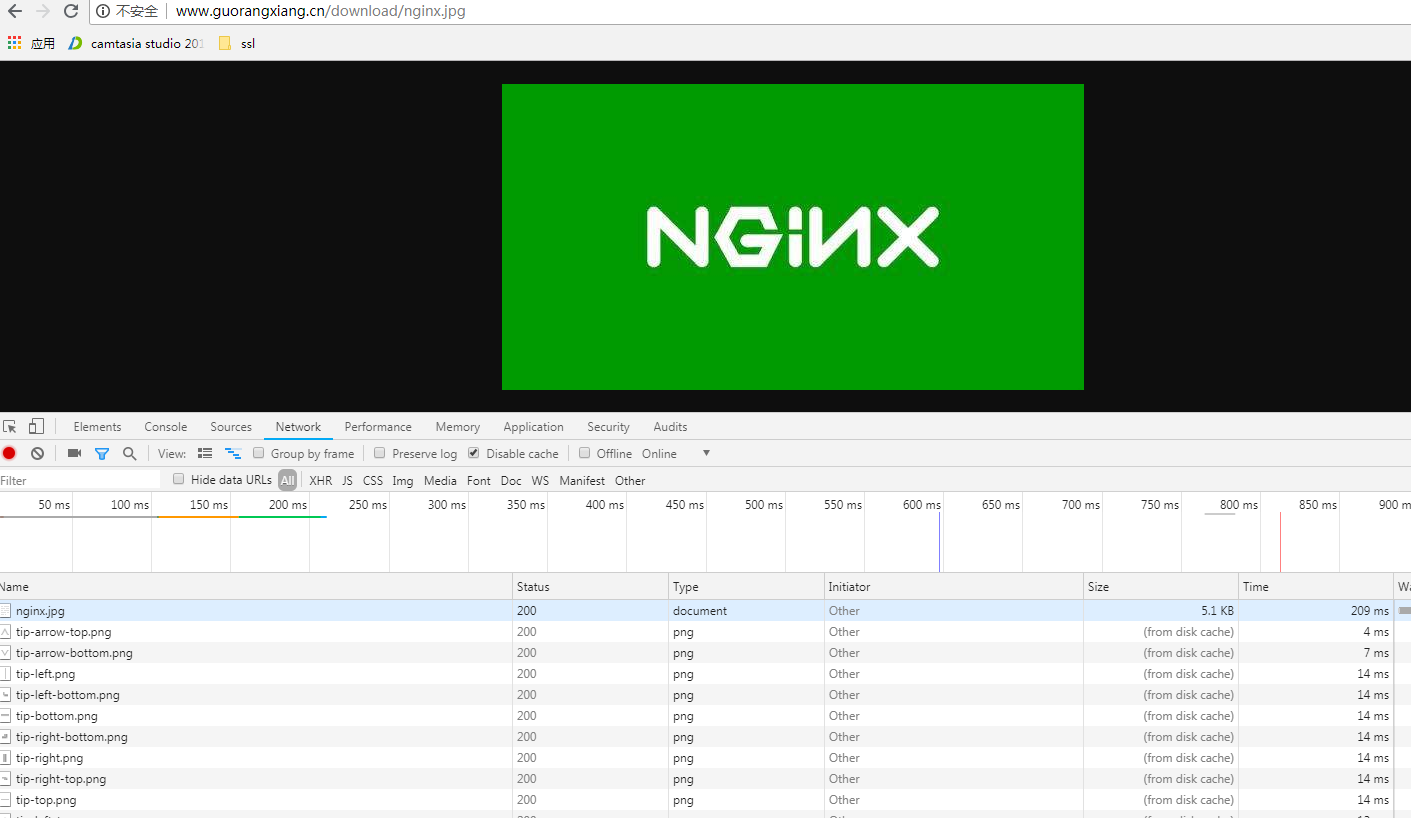The width and height of the screenshot is (1411, 818).
Task: Select the All filter type
Action: pyautogui.click(x=288, y=480)
